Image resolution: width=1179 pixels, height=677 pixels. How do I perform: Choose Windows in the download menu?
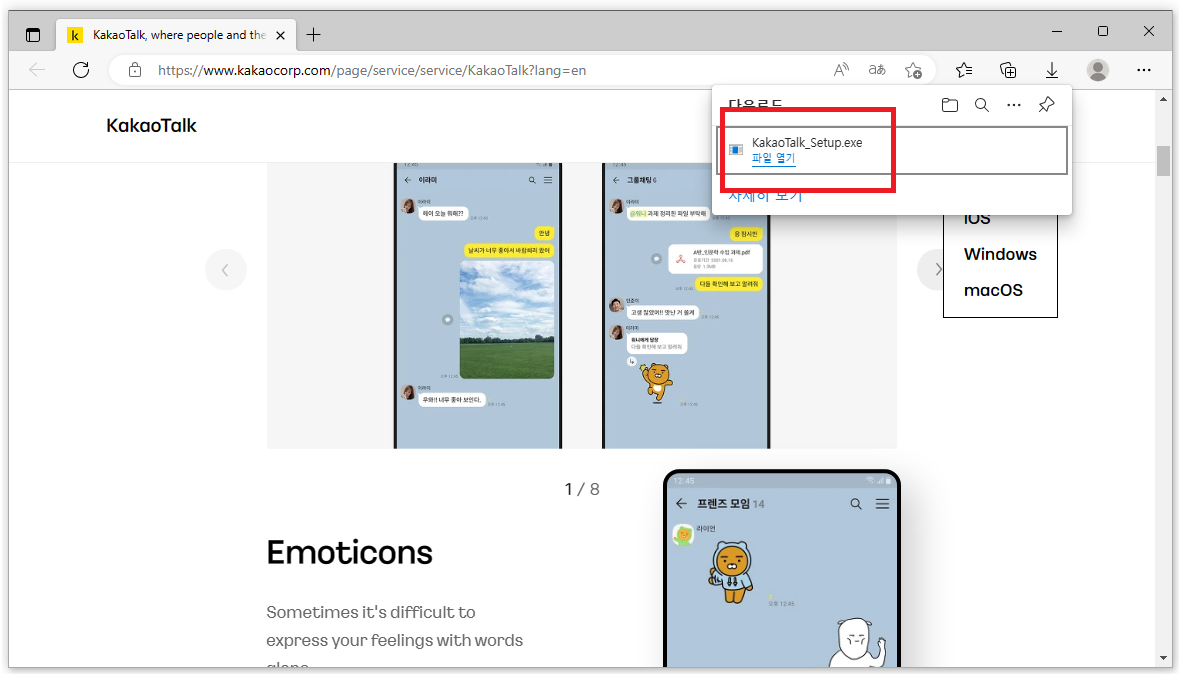pyautogui.click(x=1000, y=254)
